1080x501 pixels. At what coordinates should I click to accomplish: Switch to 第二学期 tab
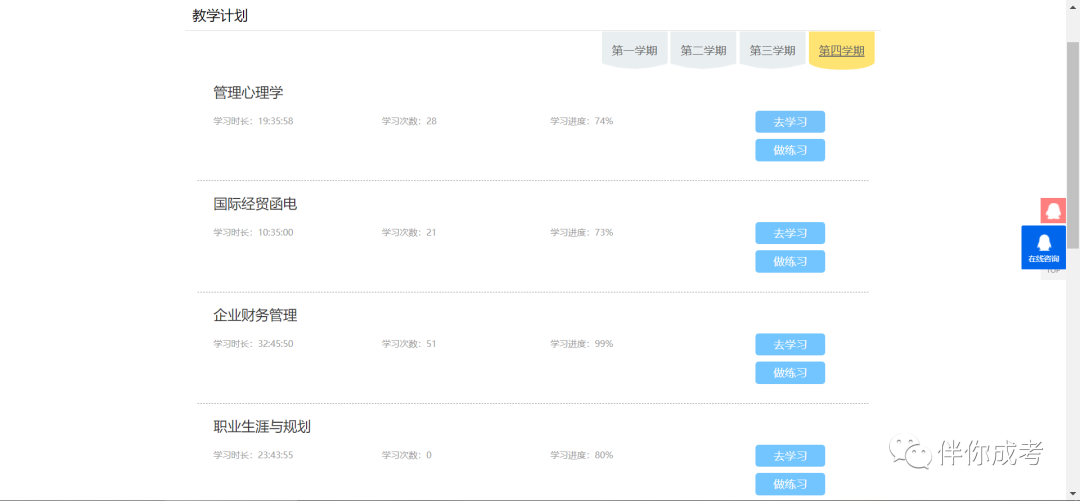click(703, 50)
